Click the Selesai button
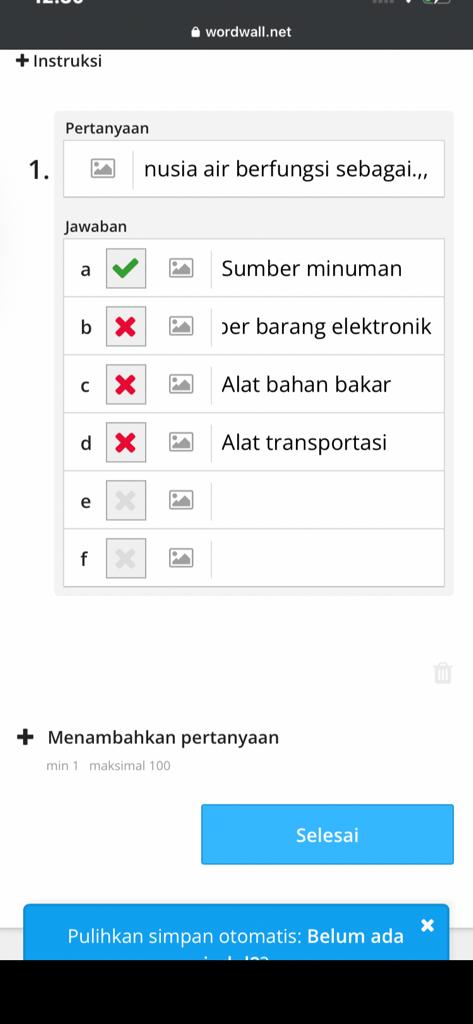The height and width of the screenshot is (1024, 473). [x=327, y=835]
